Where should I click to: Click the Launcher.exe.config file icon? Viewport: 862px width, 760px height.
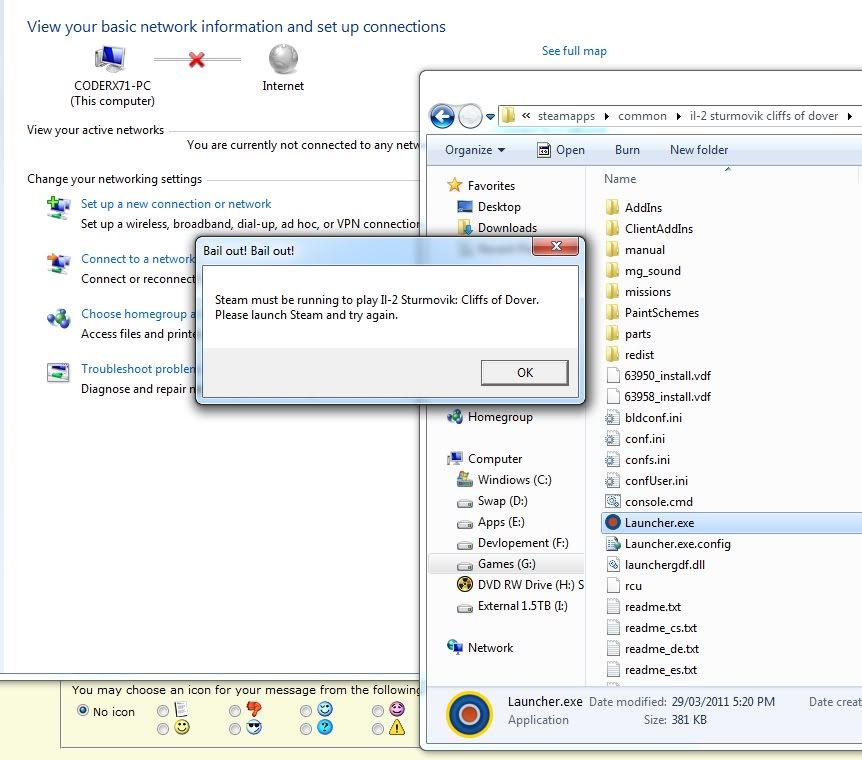coord(612,543)
